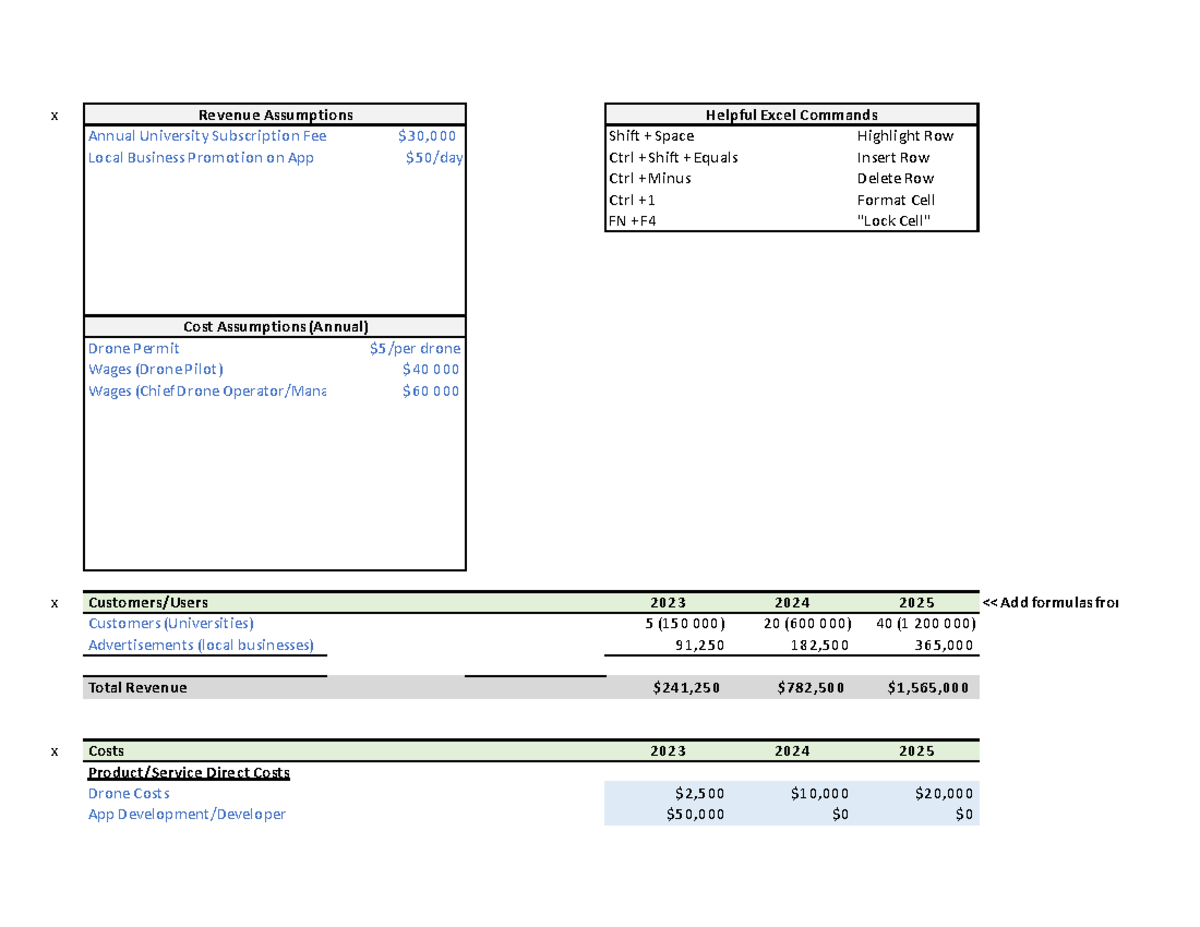Click the $1,565,000 total revenue value

(x=928, y=687)
